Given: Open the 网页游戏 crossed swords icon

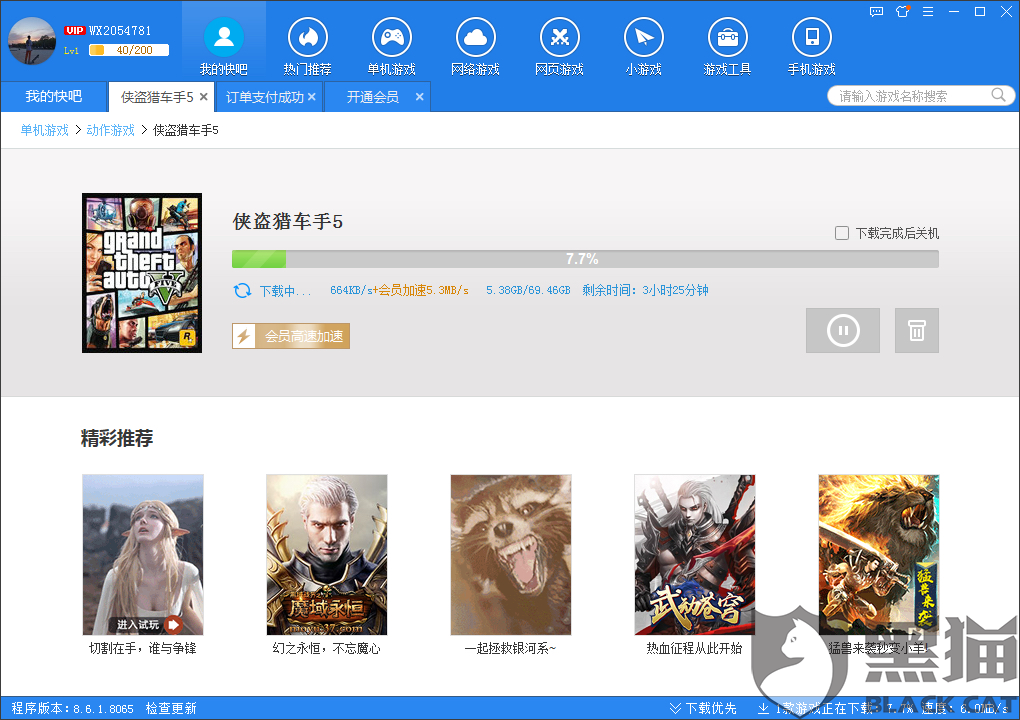Looking at the screenshot, I should point(559,37).
